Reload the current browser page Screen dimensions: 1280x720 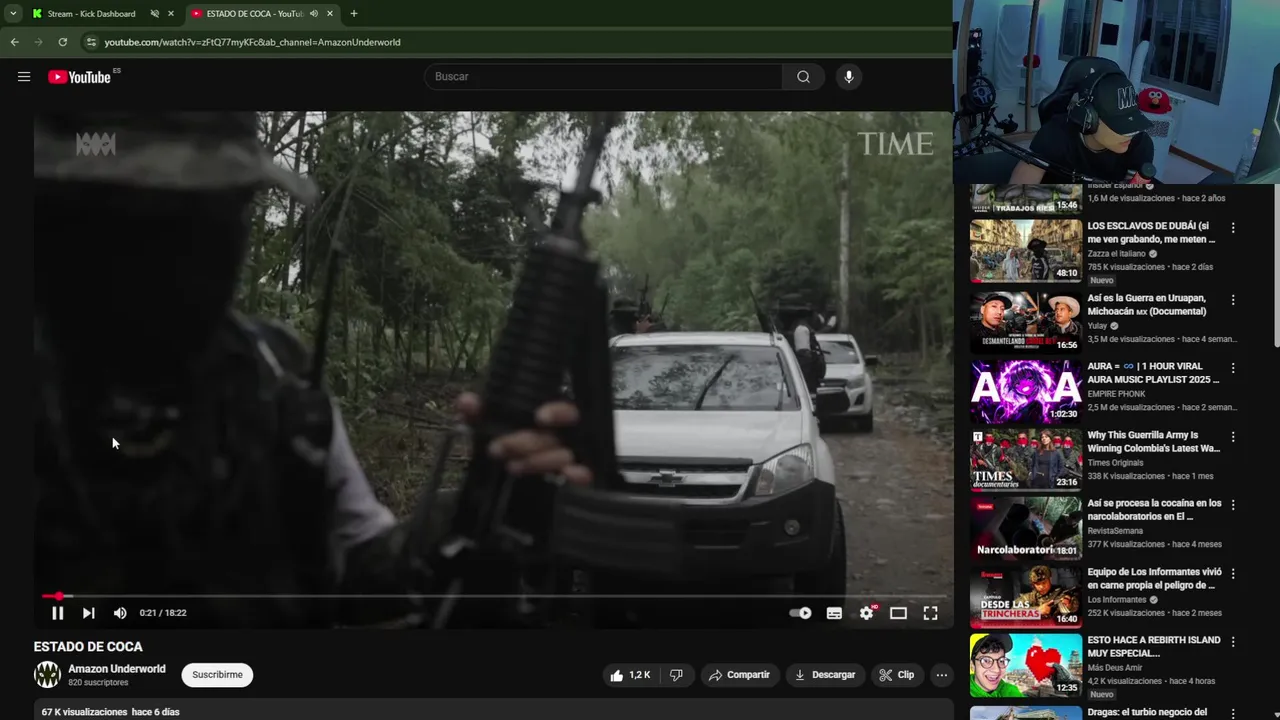(x=62, y=42)
